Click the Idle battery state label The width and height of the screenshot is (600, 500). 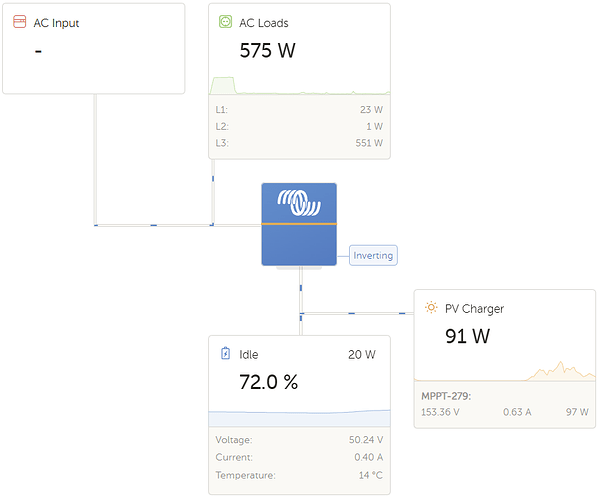click(x=249, y=355)
